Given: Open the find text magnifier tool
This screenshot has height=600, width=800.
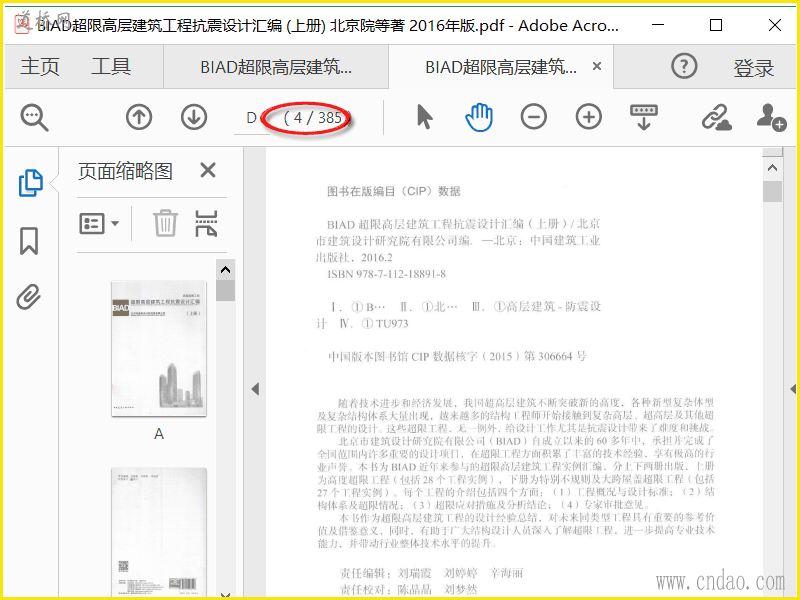Looking at the screenshot, I should point(34,117).
